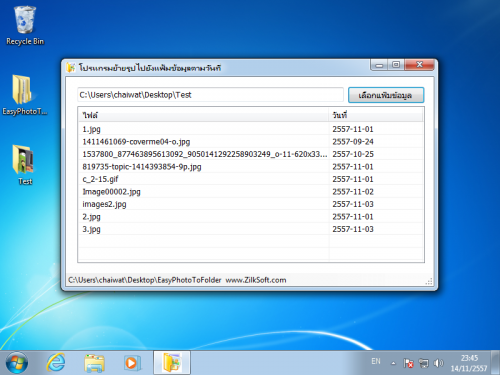Open the Windows Start menu orb

pos(17,363)
